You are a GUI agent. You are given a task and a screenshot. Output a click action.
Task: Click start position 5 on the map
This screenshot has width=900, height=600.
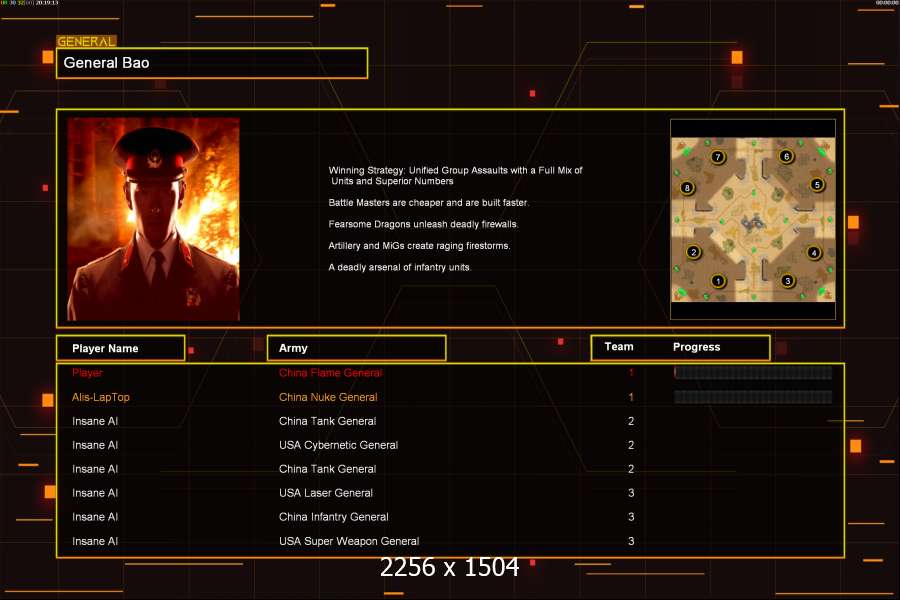pos(817,184)
